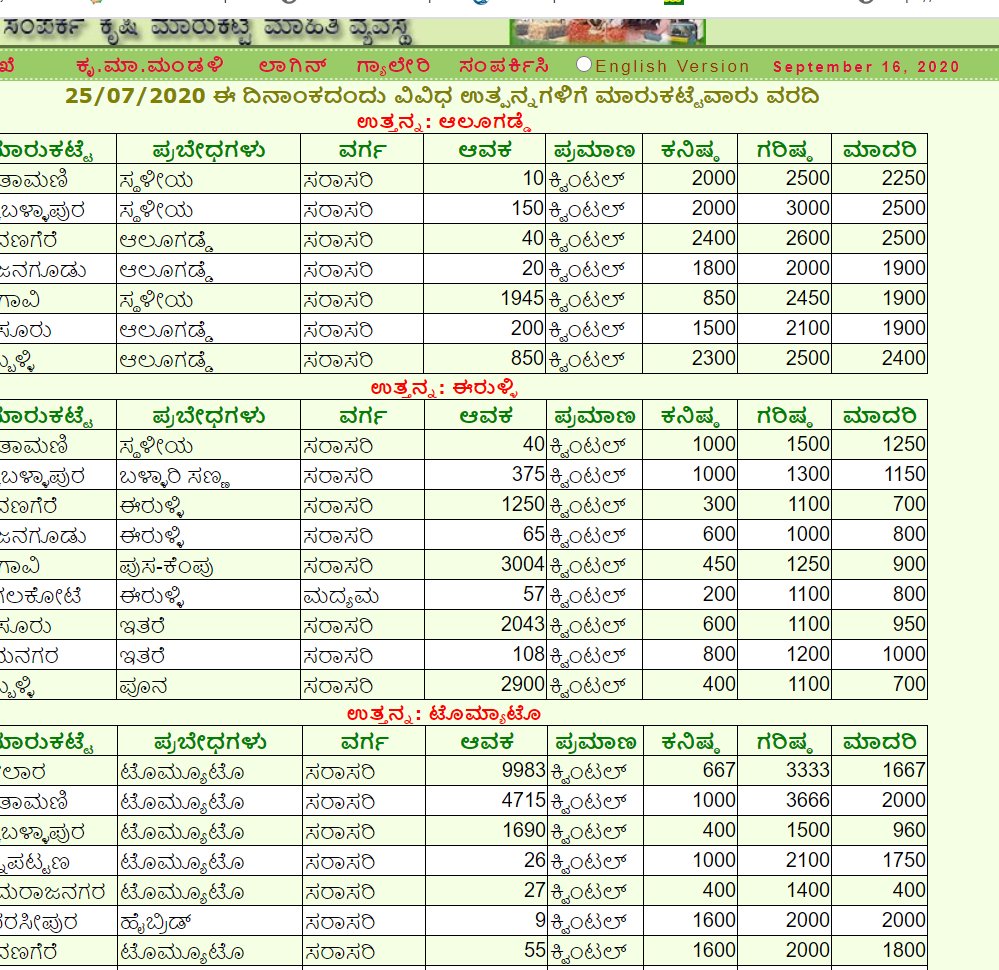This screenshot has width=999, height=970.
Task: Click the ಉತ್ಪನ್ನ: ಈರುಳ್ಳಿ section title
Action: pos(443,387)
